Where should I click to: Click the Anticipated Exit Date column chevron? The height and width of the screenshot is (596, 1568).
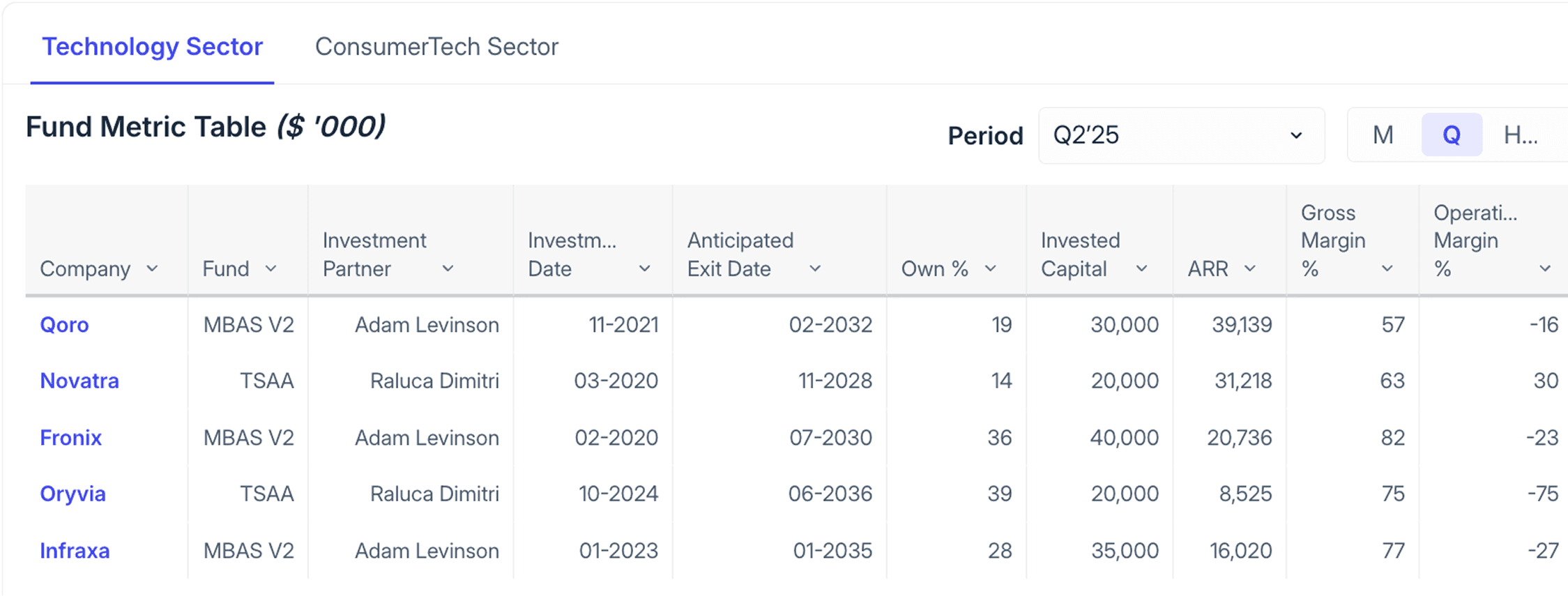(814, 268)
